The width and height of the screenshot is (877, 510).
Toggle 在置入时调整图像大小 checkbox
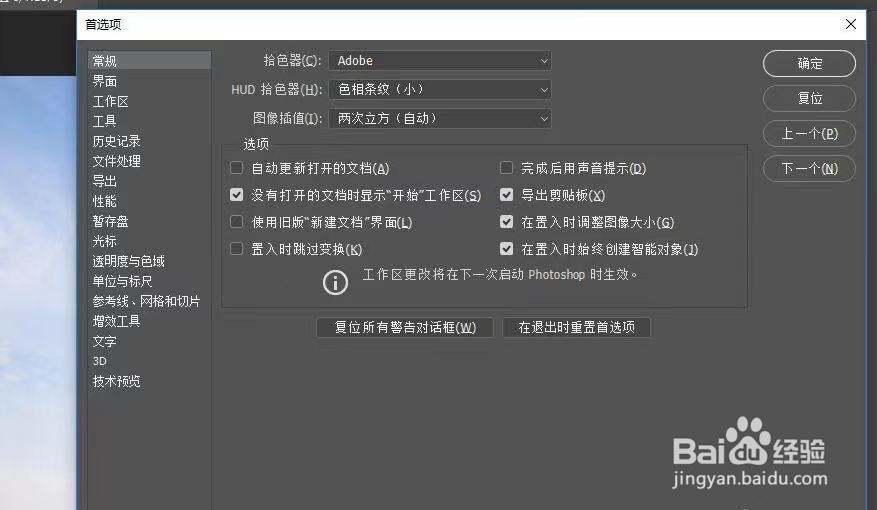(x=506, y=222)
